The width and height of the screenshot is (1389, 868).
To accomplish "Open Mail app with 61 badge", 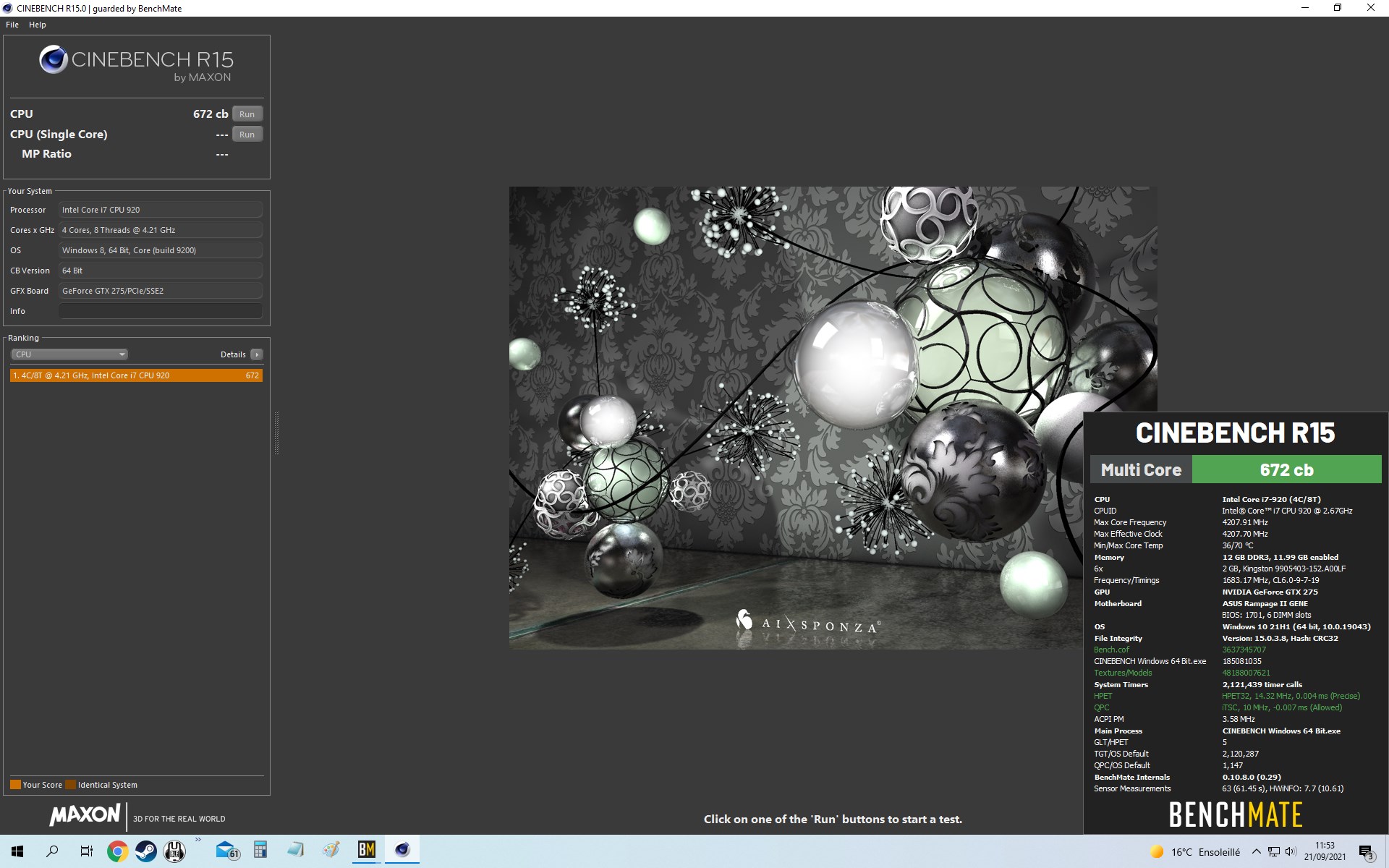I will point(227,851).
